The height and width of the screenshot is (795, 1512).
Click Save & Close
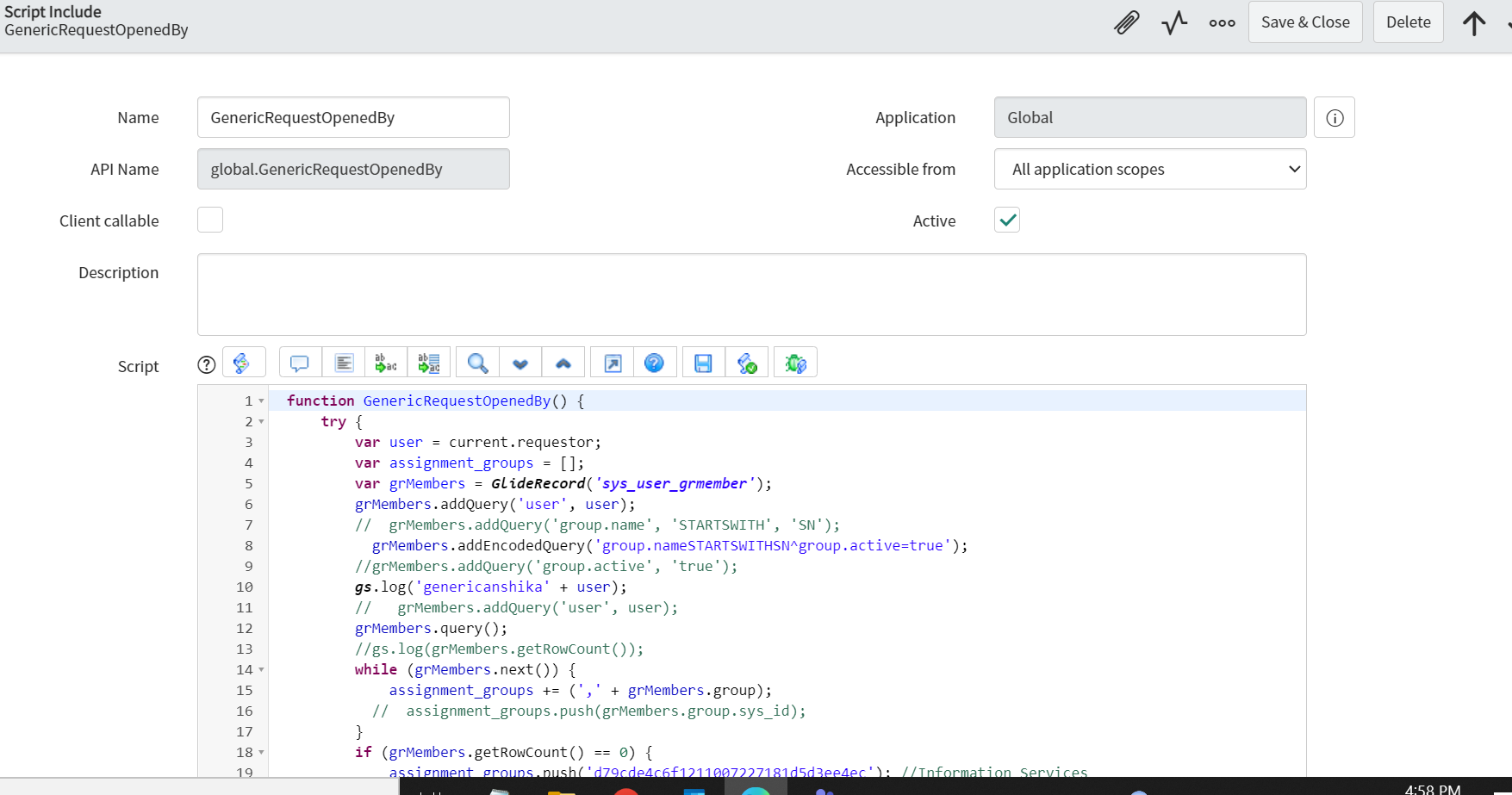click(1304, 22)
